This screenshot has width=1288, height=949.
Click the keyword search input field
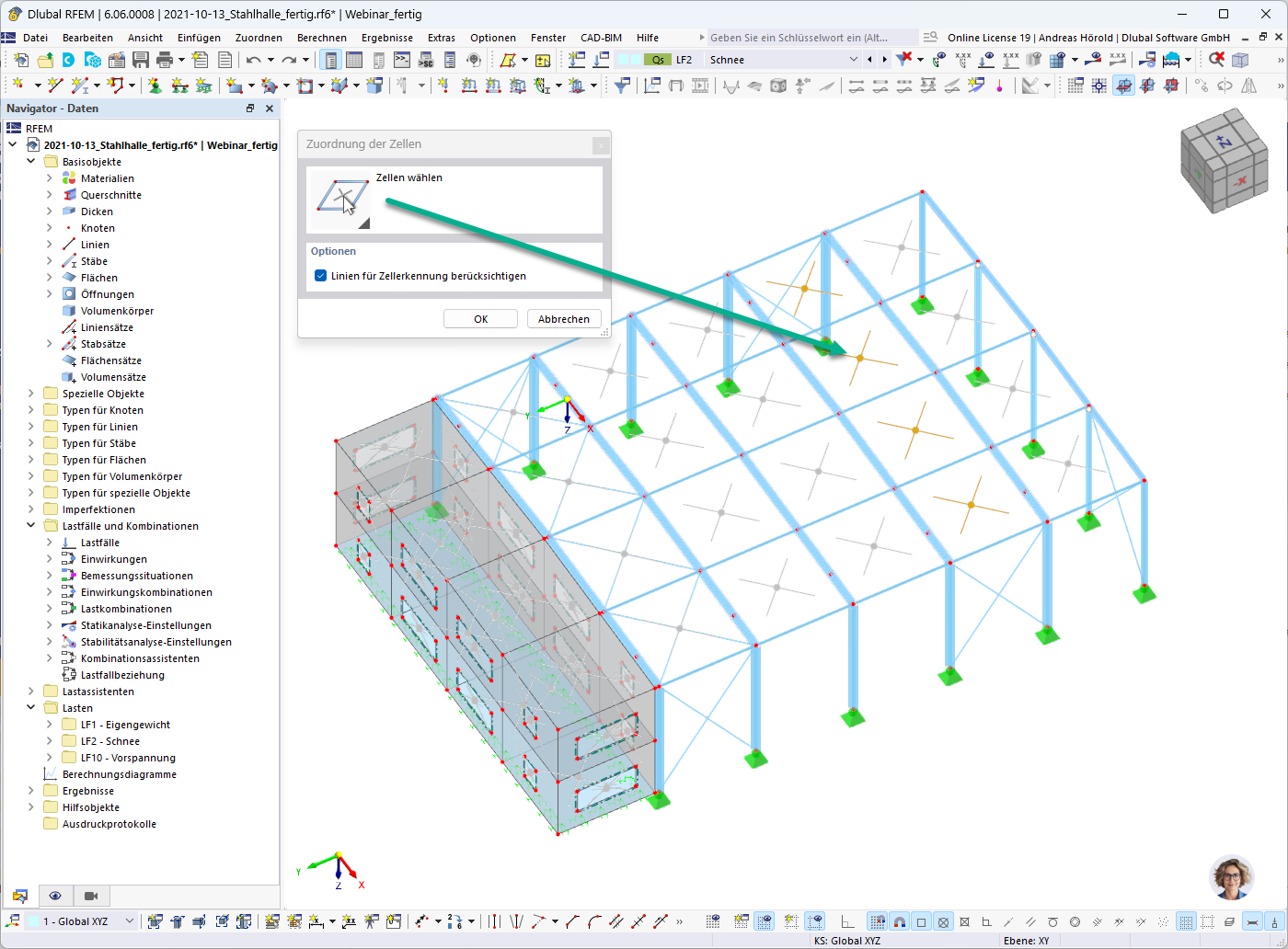pyautogui.click(x=811, y=38)
